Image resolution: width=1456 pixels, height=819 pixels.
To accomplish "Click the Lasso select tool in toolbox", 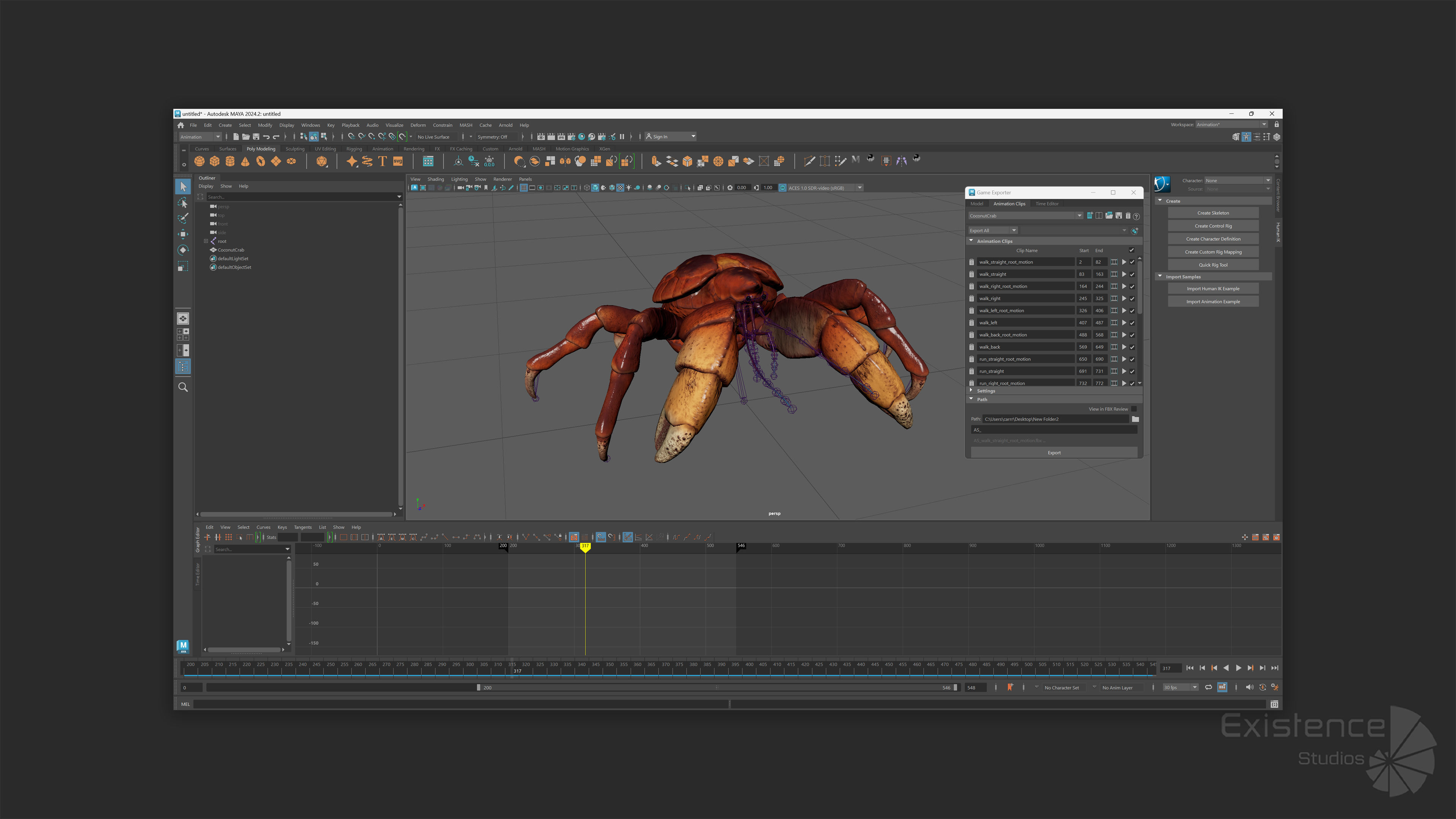I will point(182,202).
